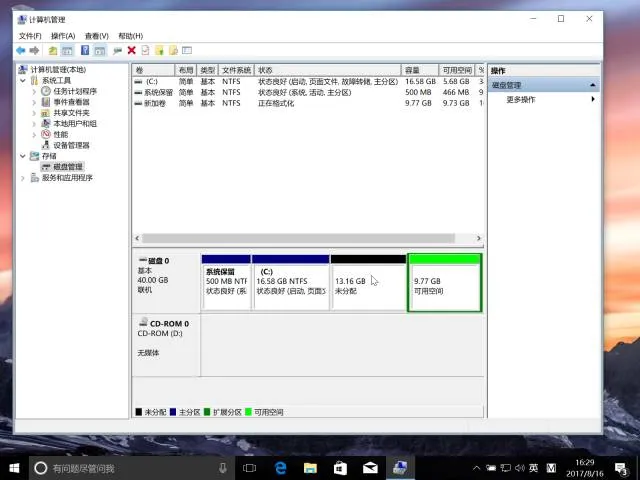Select 磁盘管理 in the tree
Image resolution: width=640 pixels, height=480 pixels.
(x=68, y=167)
